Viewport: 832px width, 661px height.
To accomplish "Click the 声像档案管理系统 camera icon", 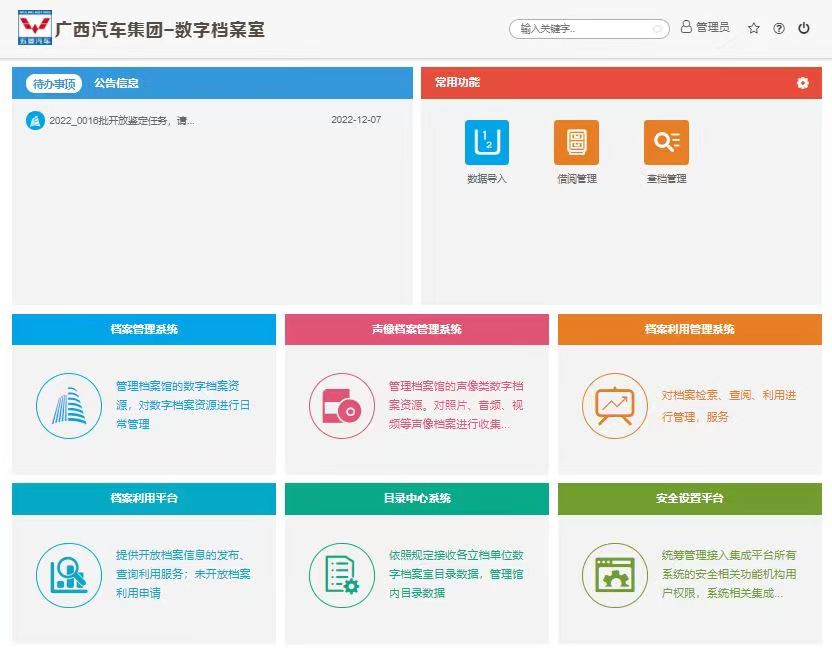I will point(342,405).
